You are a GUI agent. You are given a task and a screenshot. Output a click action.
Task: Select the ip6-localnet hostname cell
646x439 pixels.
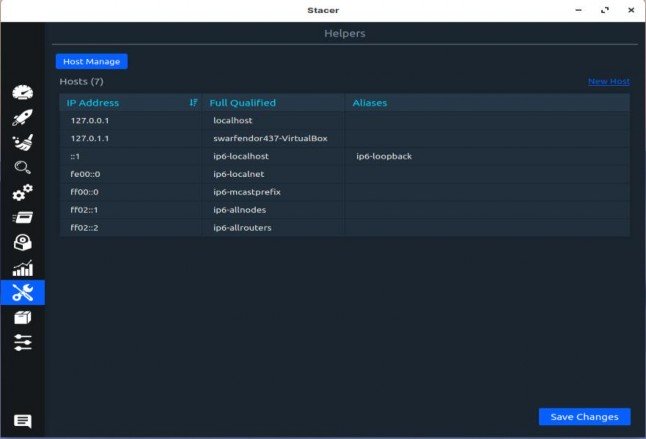274,174
